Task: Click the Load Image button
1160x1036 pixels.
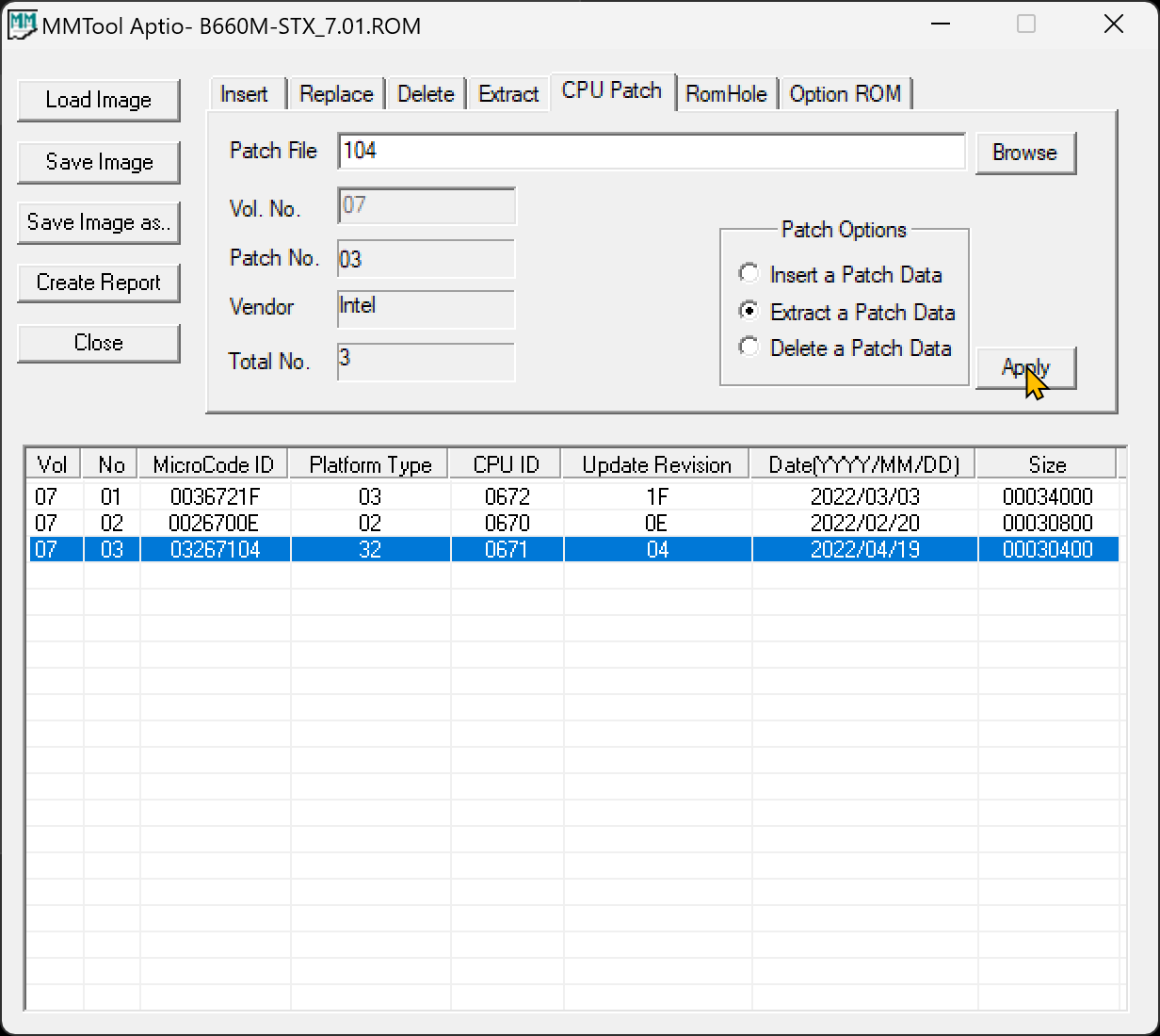Action: coord(99,101)
